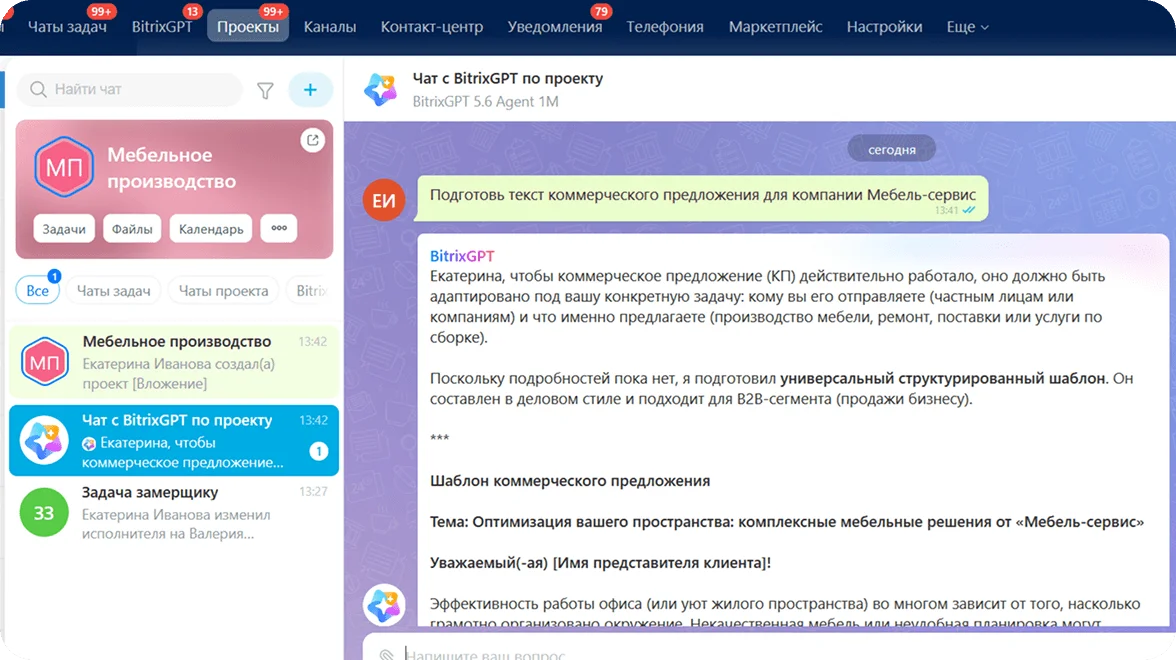
Task: Click unread badge 1 on BitrixGPT chat
Action: coord(319,451)
